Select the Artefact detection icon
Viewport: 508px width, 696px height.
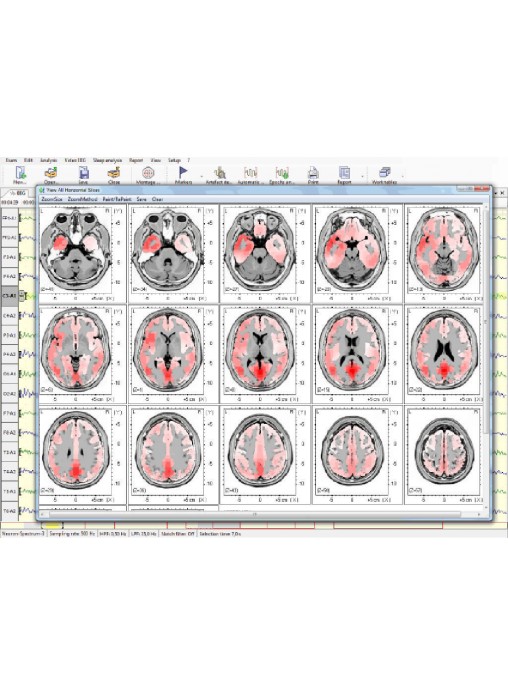tap(219, 174)
